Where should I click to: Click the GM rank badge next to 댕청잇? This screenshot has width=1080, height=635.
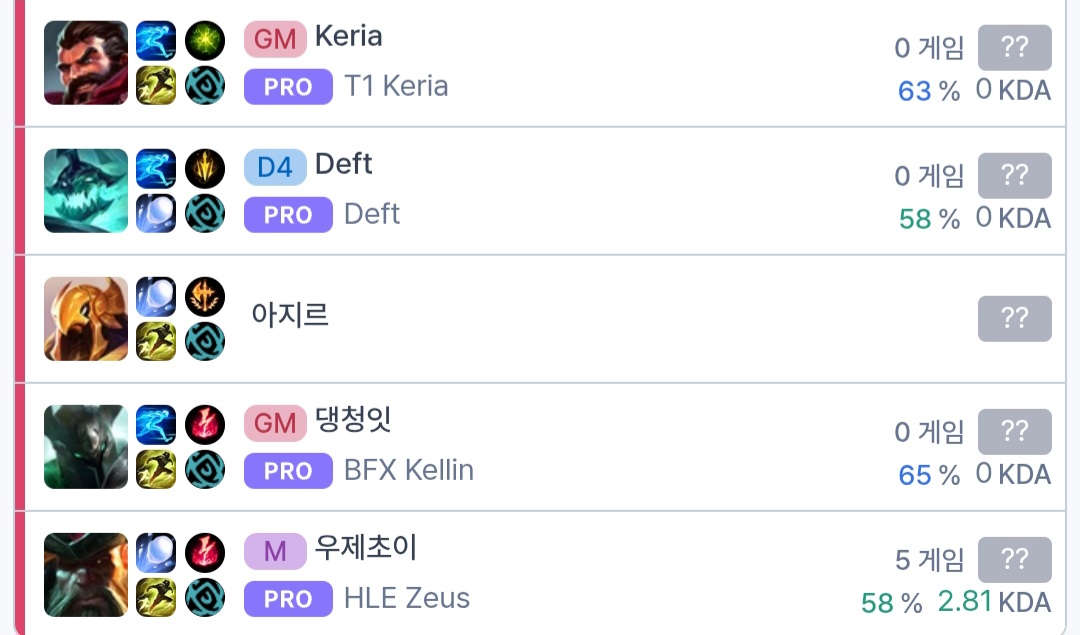[x=274, y=425]
